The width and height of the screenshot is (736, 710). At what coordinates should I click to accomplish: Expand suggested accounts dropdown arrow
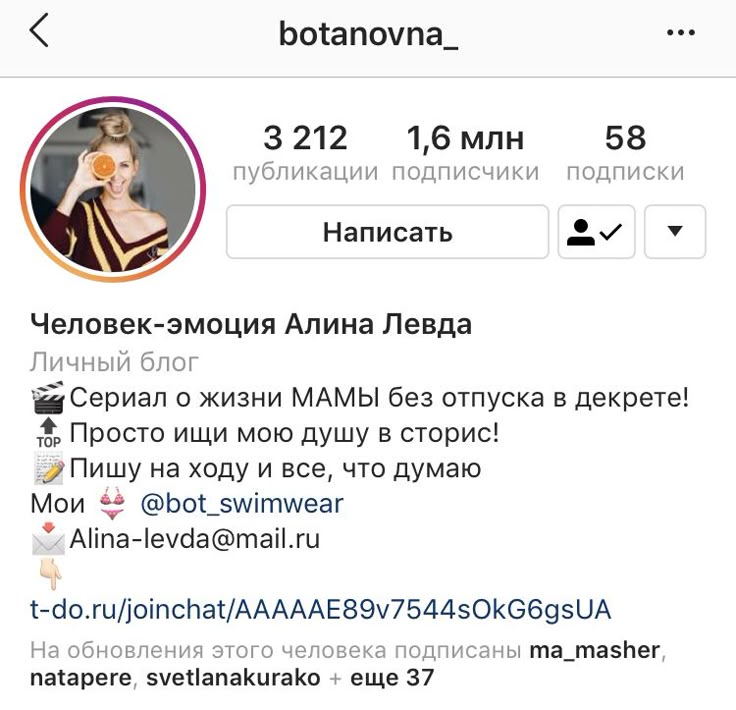tap(675, 231)
